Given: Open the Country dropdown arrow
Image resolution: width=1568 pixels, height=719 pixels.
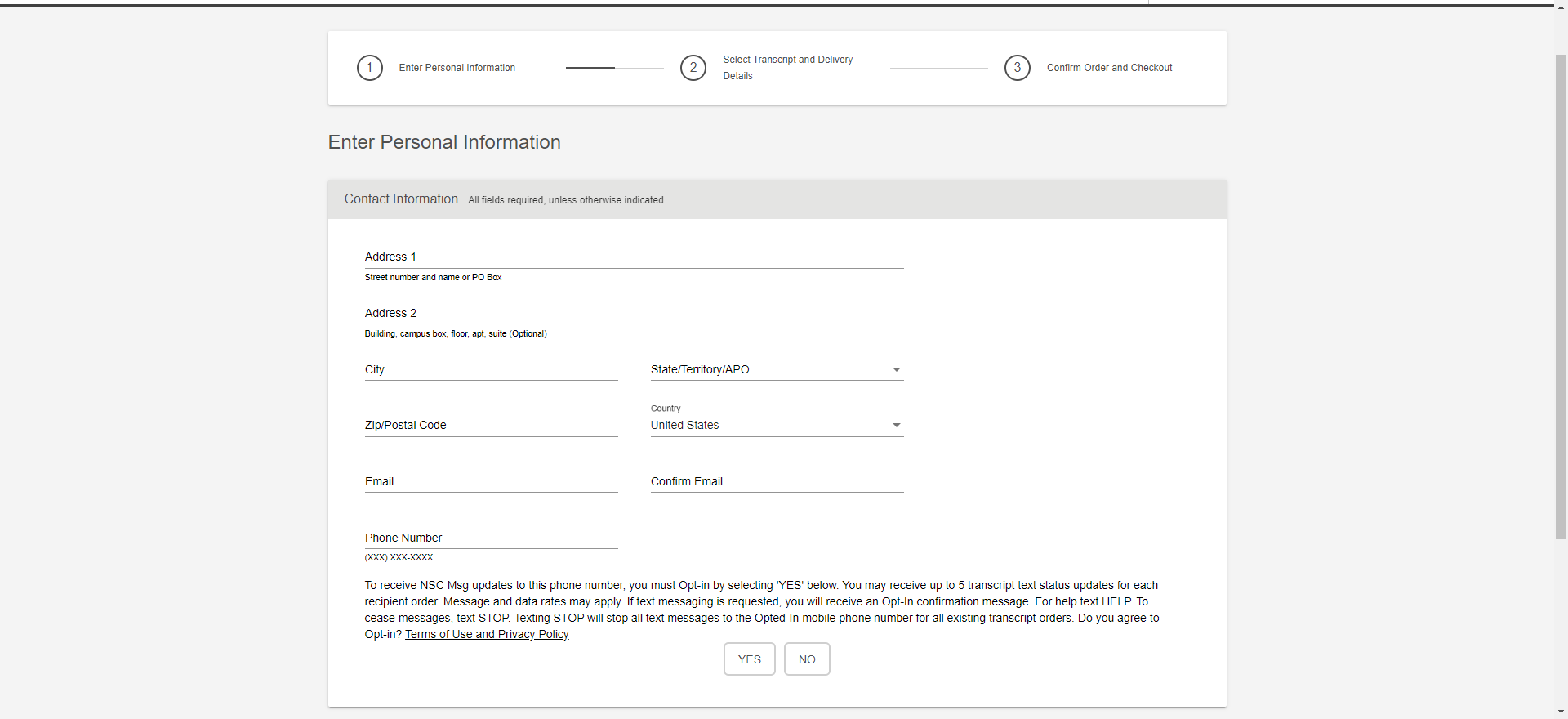Looking at the screenshot, I should point(896,426).
